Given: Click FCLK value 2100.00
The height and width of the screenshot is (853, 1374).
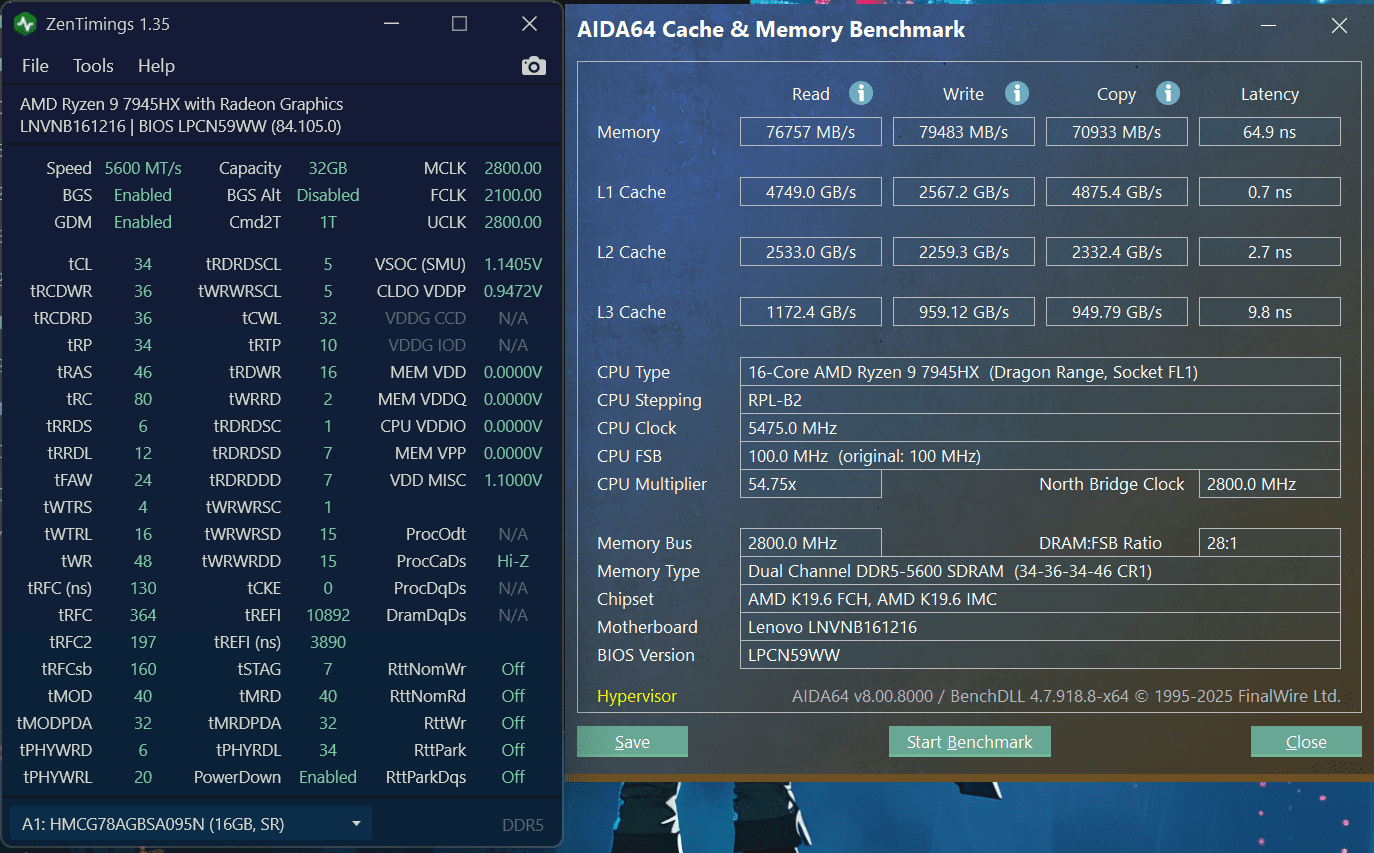Looking at the screenshot, I should (x=513, y=195).
